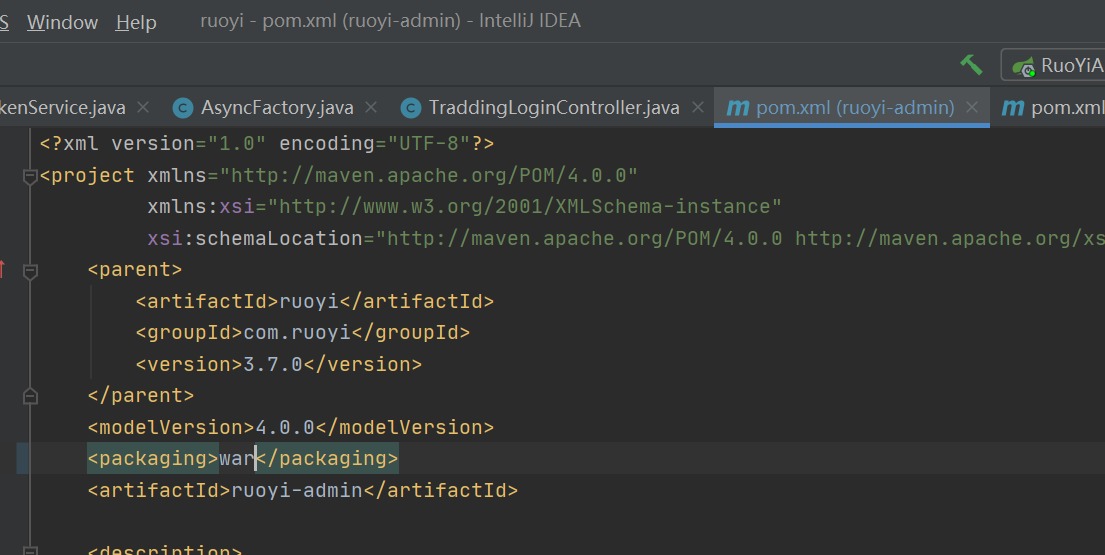The height and width of the screenshot is (555, 1105).
Task: Click the xsi:schemaLocation attribute name
Action: (255, 238)
